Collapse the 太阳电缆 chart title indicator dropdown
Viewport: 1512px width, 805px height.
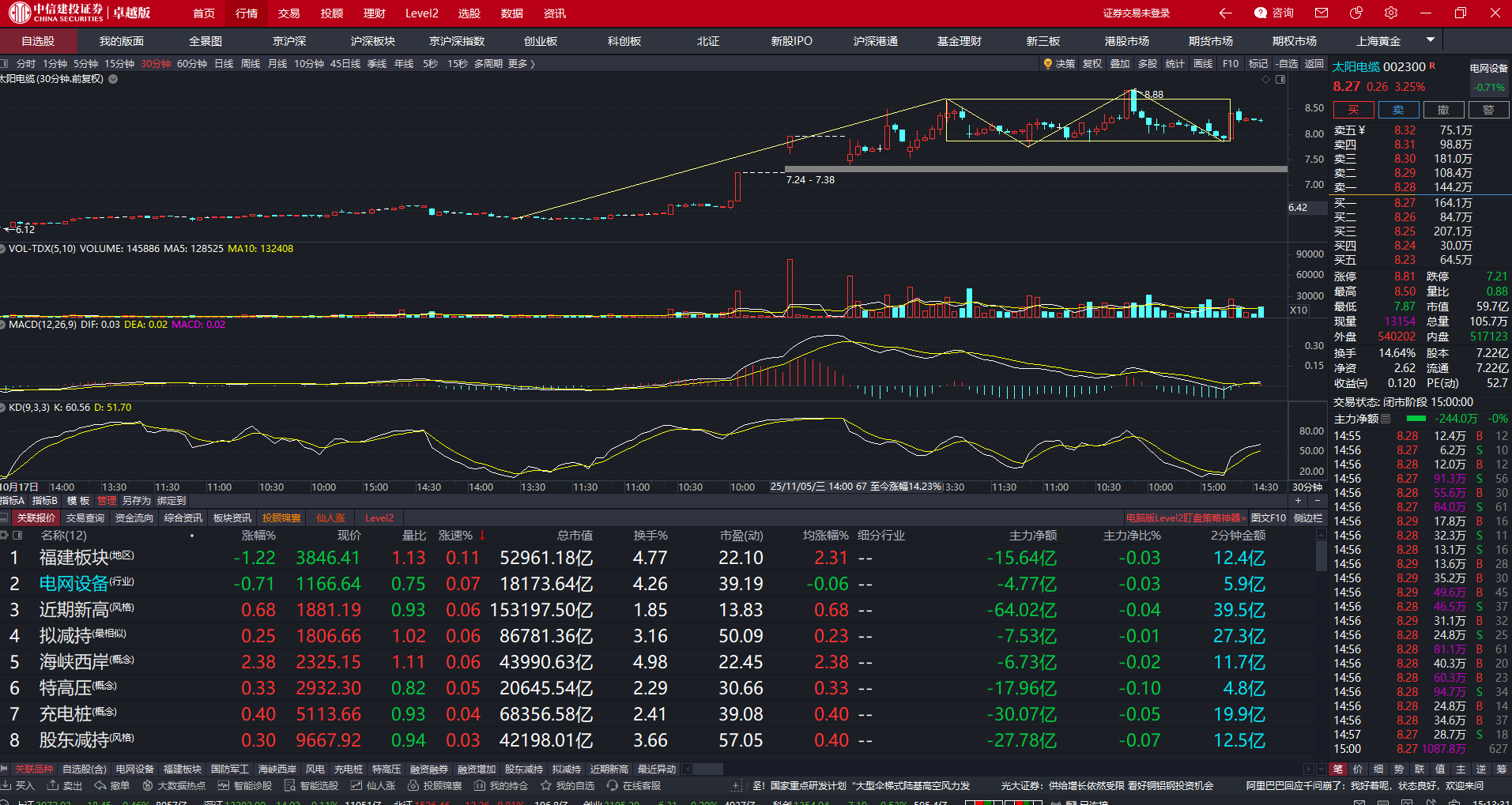(113, 79)
